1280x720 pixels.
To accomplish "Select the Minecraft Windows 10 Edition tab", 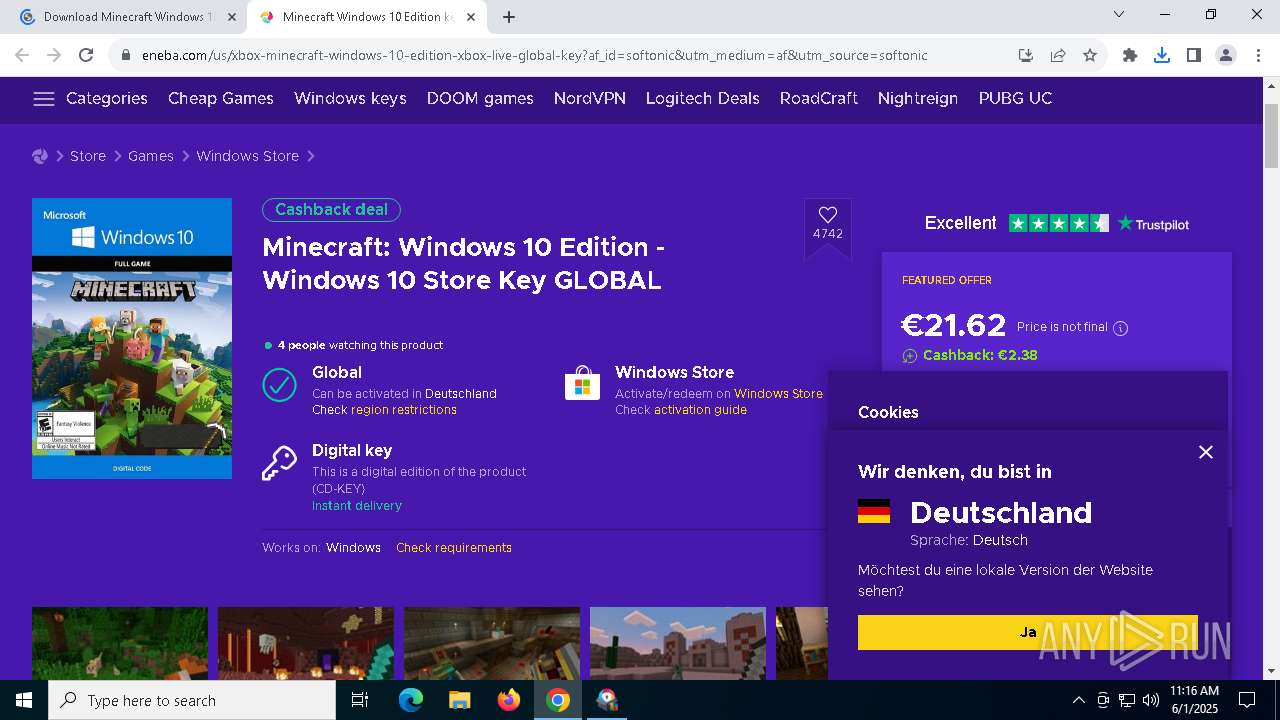I will (x=366, y=17).
